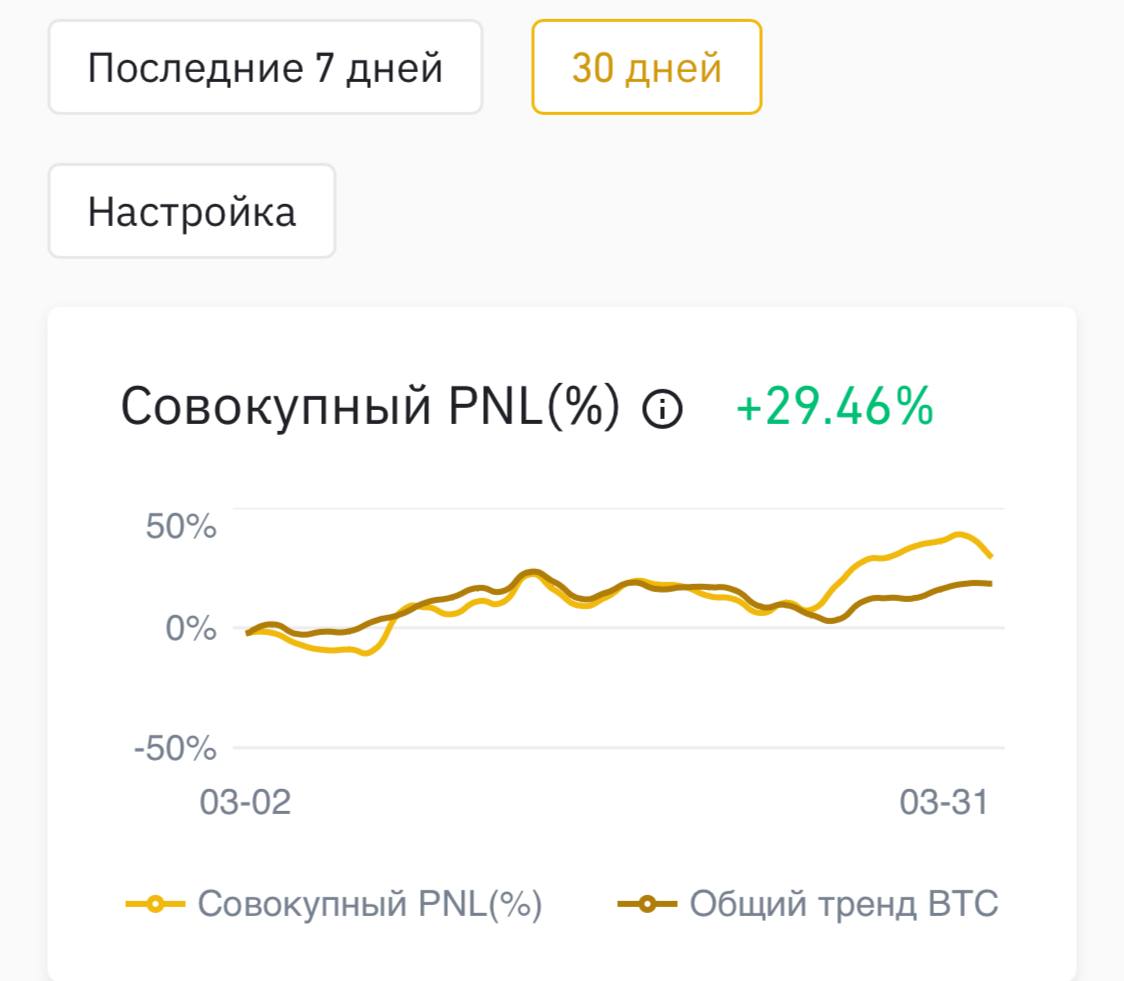The width and height of the screenshot is (1124, 981).
Task: Click the -50% y-axis label
Action: point(175,748)
